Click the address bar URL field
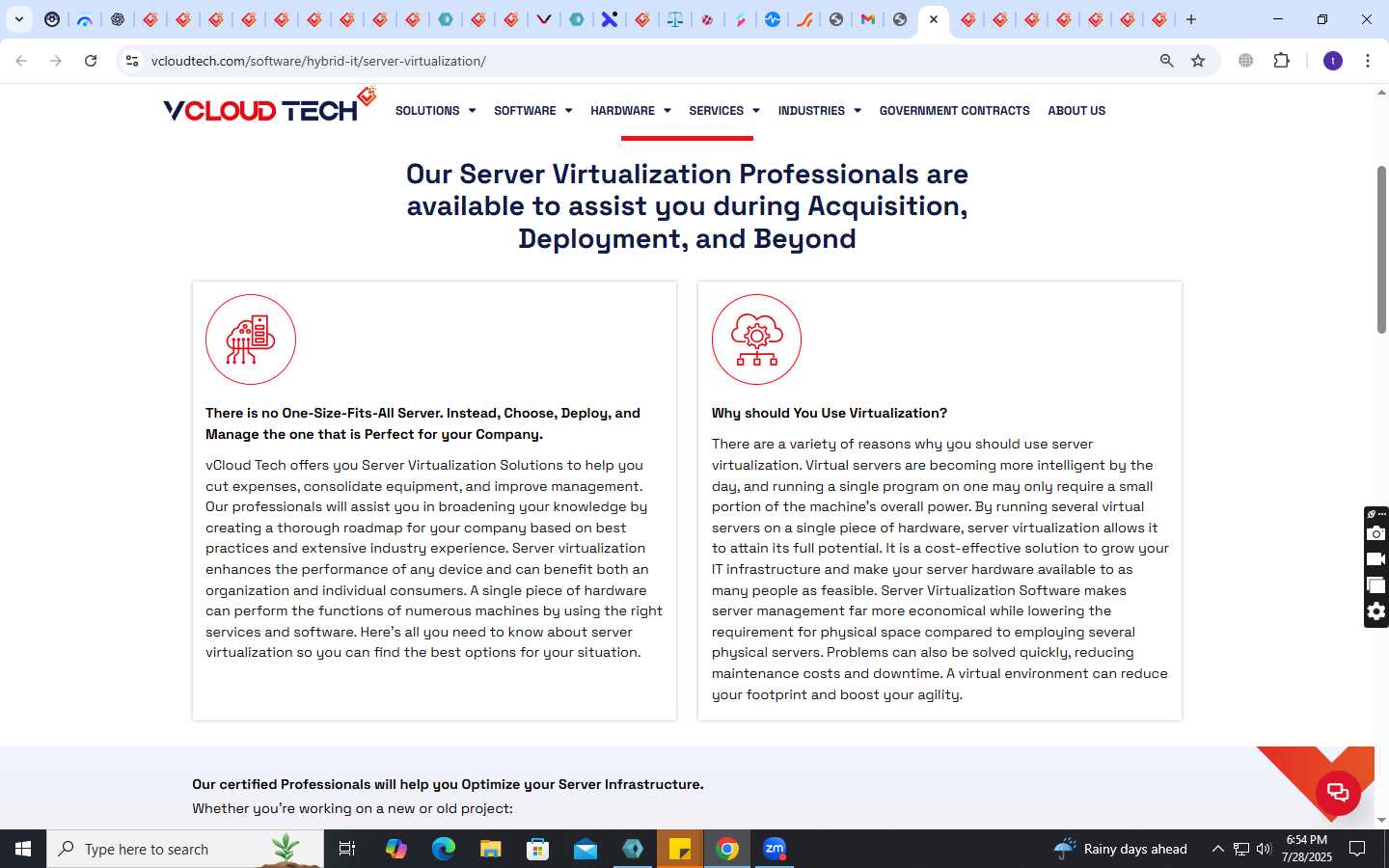Viewport: 1389px width, 868px height. (646, 61)
